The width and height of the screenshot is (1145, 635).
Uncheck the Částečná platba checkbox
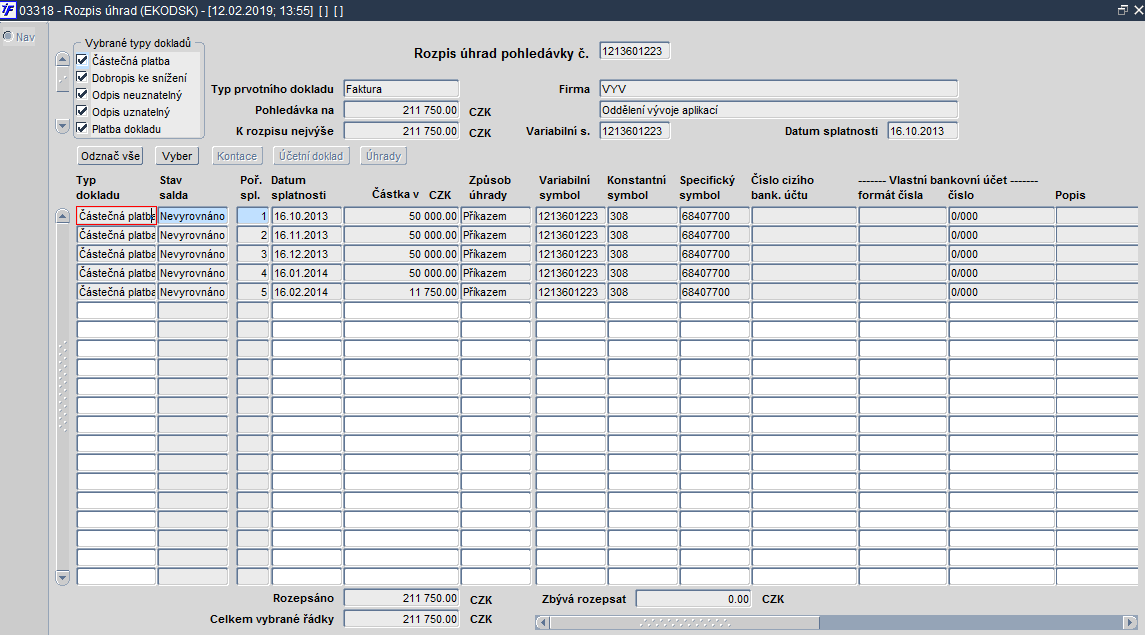point(83,61)
